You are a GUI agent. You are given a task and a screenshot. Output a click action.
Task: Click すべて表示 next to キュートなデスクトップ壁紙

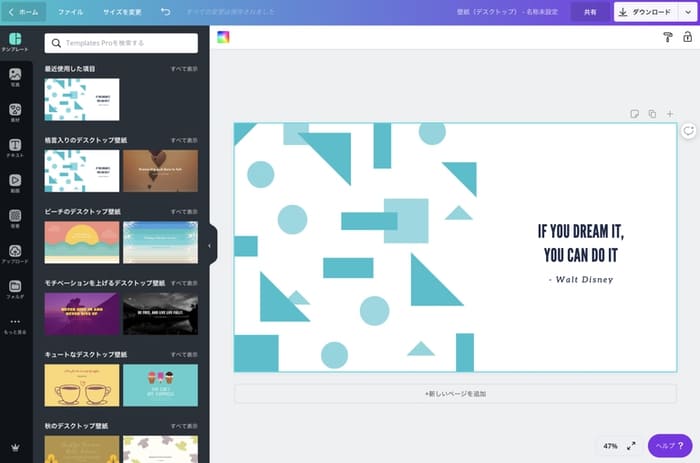pyautogui.click(x=184, y=355)
